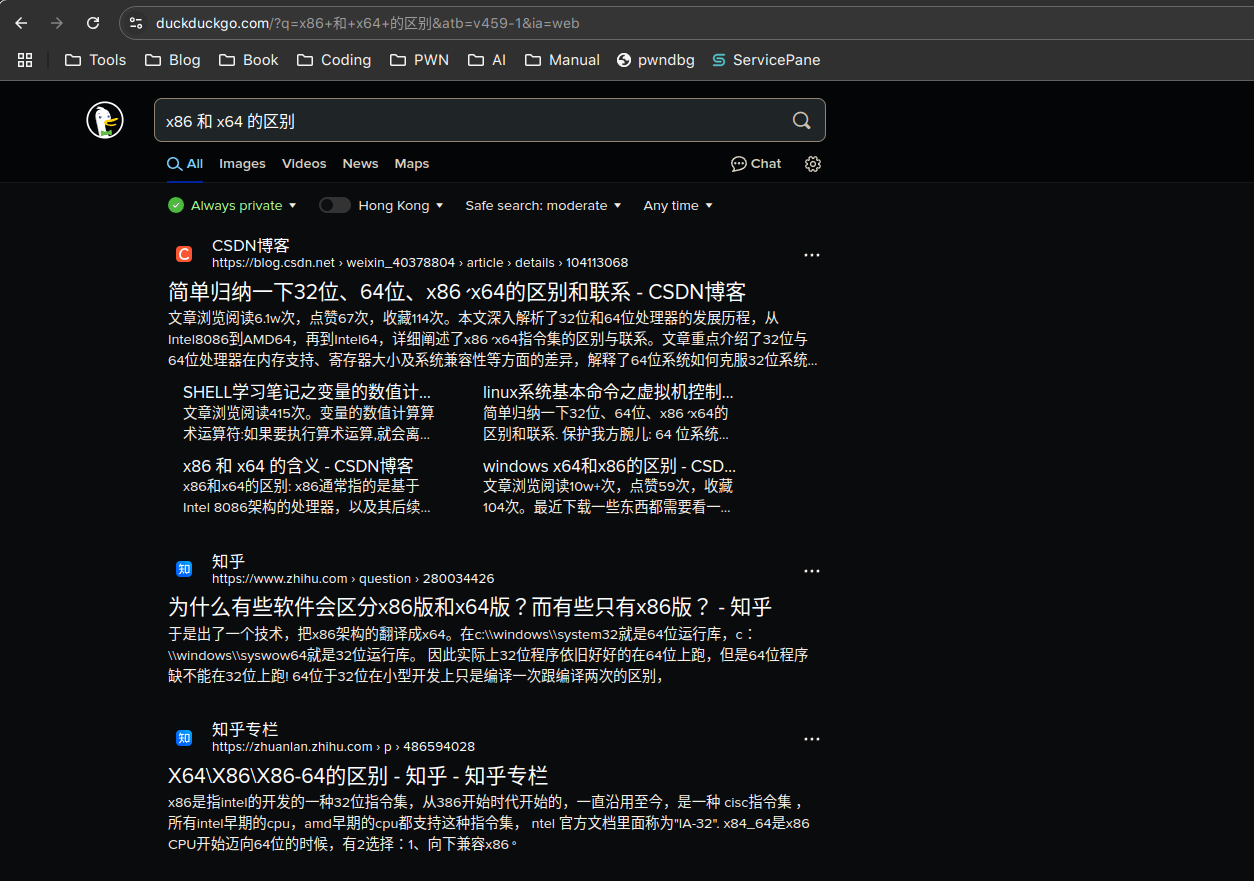1254x881 pixels.
Task: Open the AI bookmark folder
Action: [487, 60]
